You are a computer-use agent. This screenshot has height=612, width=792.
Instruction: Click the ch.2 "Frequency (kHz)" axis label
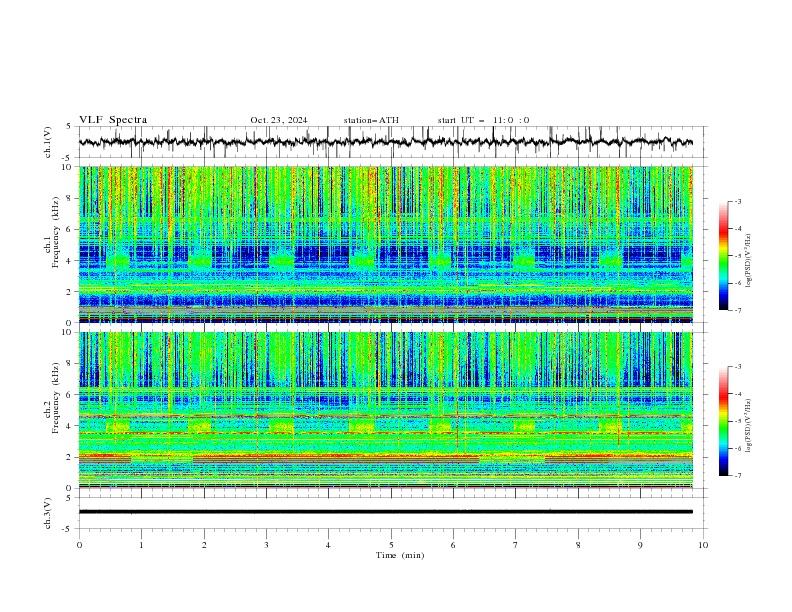pos(56,398)
